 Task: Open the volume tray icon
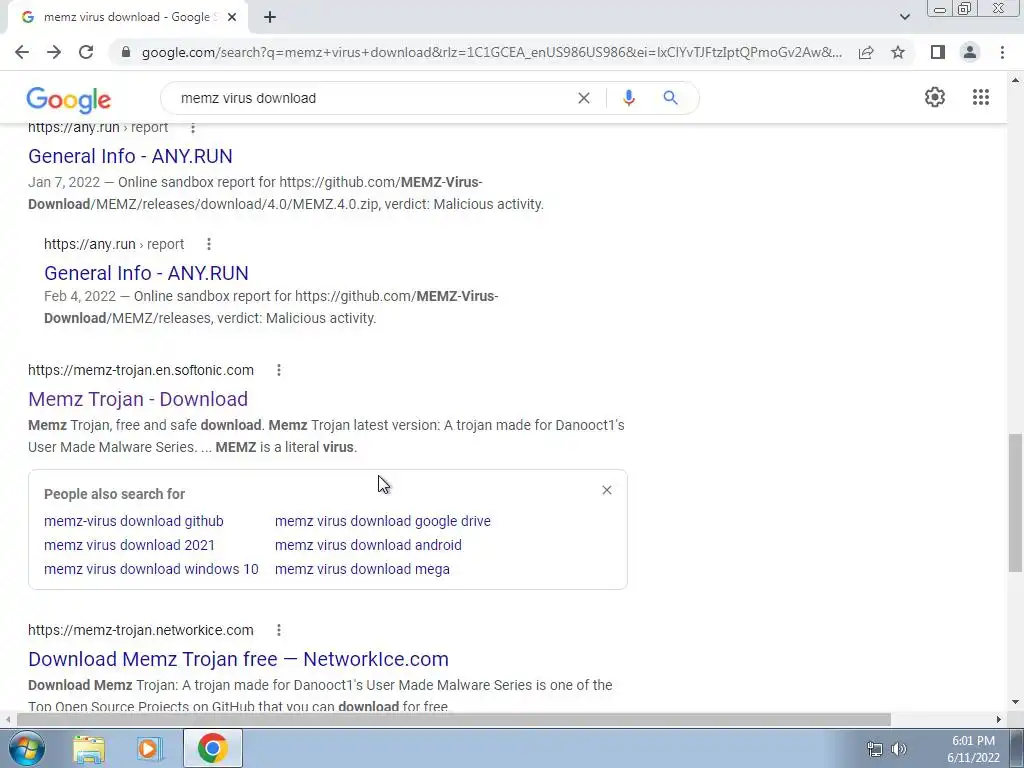coord(899,749)
